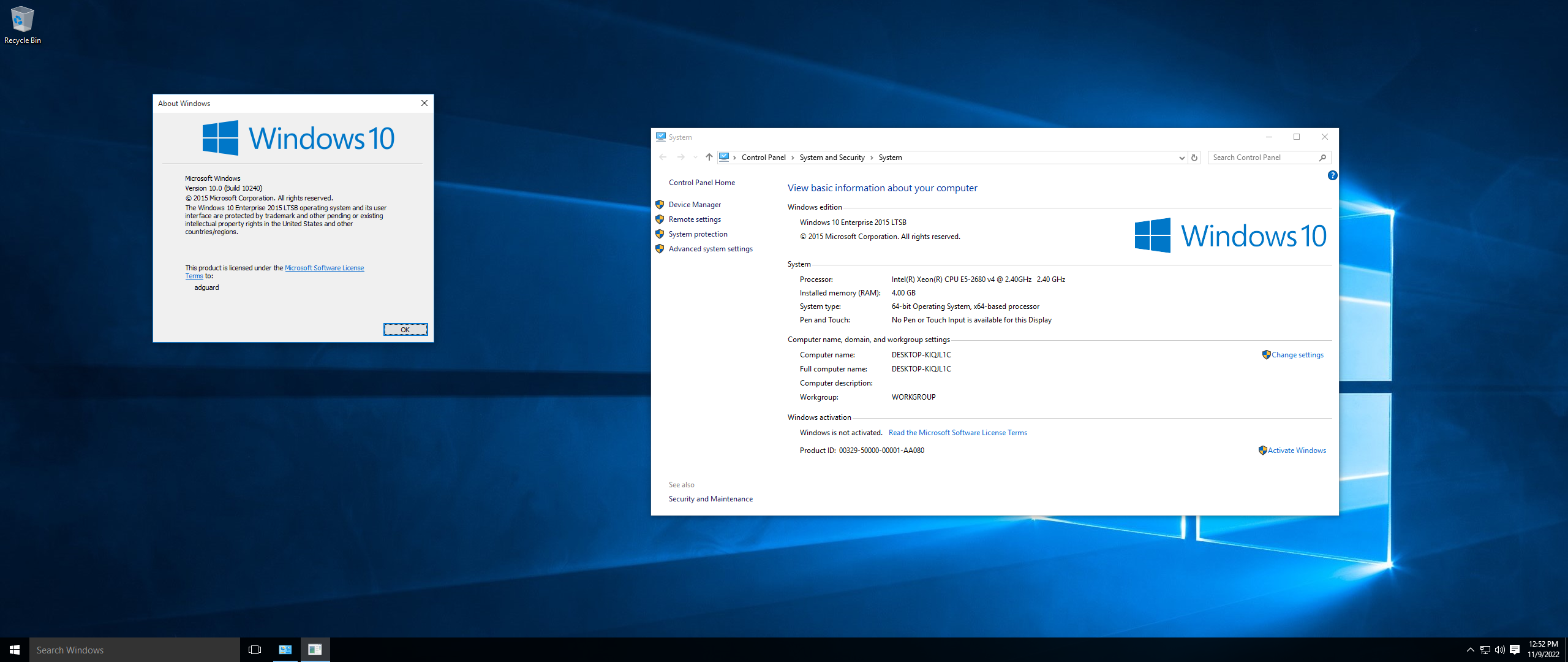Open Remote settings
Viewport: 1568px width, 662px height.
(695, 219)
